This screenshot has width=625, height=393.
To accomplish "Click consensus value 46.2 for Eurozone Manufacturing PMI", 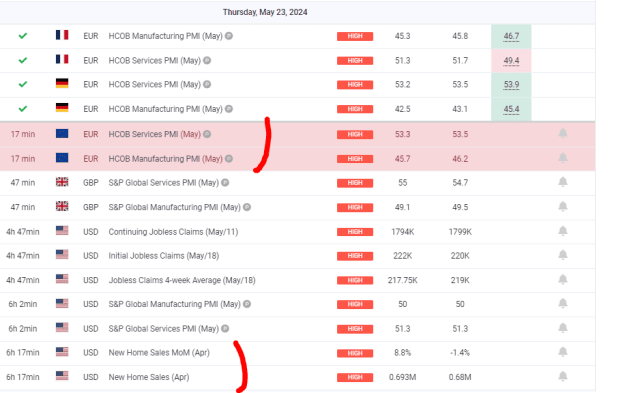I will pos(460,159).
